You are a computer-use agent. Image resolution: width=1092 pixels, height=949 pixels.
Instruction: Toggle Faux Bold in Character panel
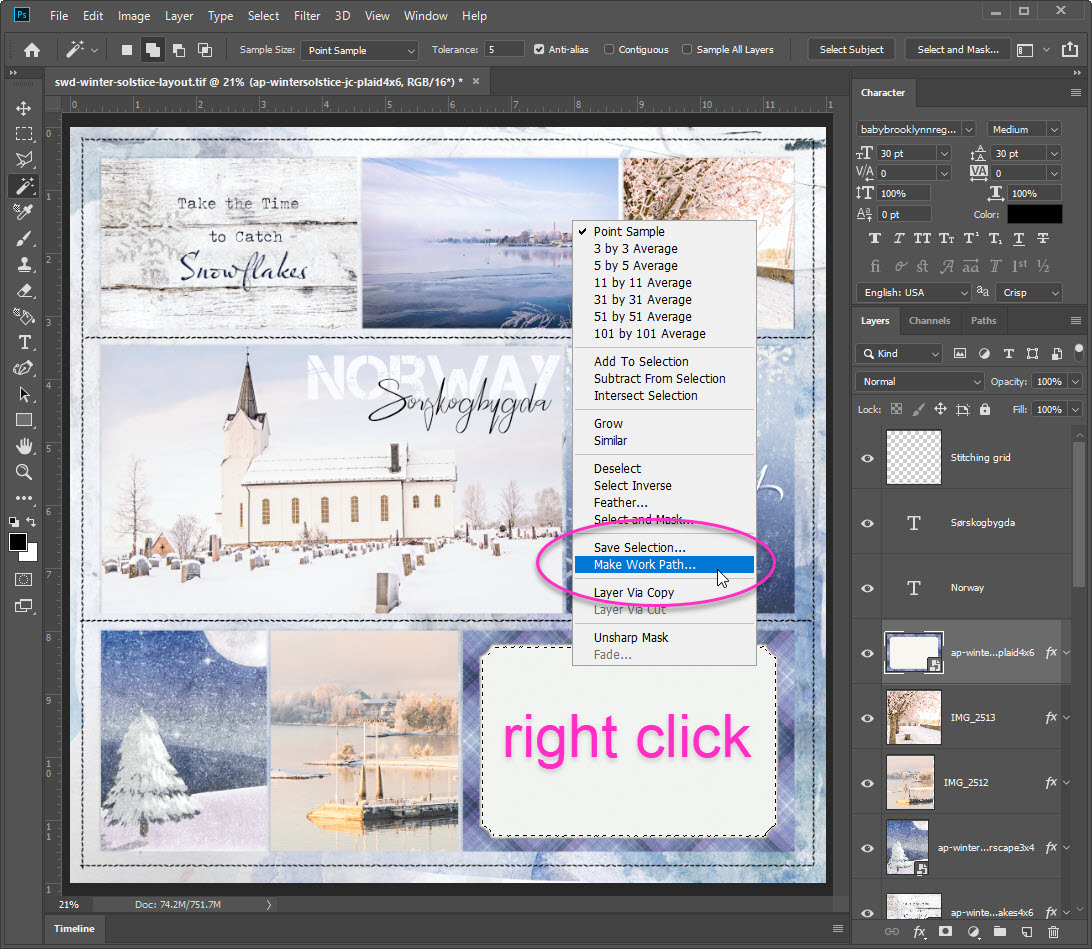[875, 238]
